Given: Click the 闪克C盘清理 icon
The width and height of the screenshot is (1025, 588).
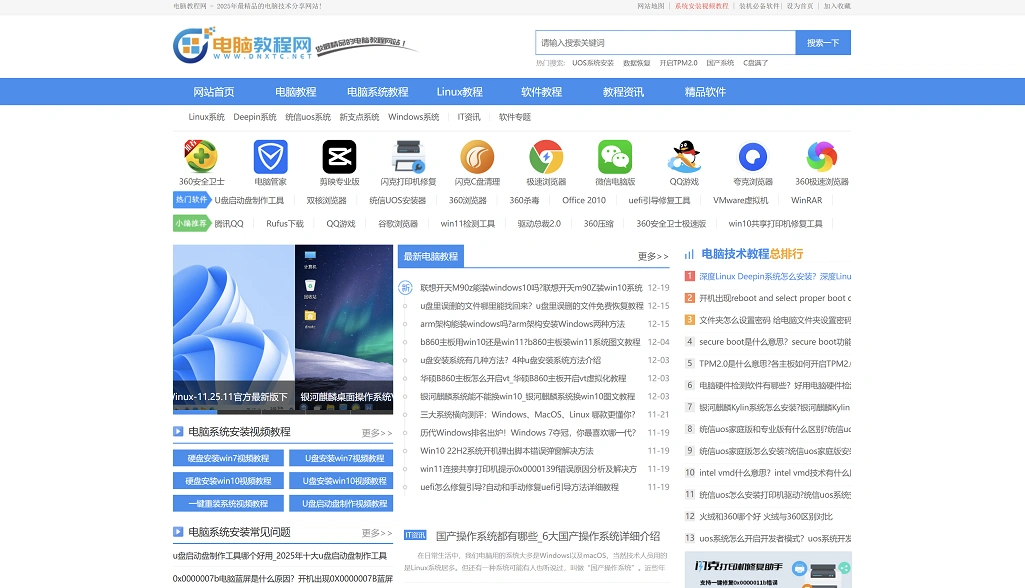Looking at the screenshot, I should pyautogui.click(x=477, y=157).
